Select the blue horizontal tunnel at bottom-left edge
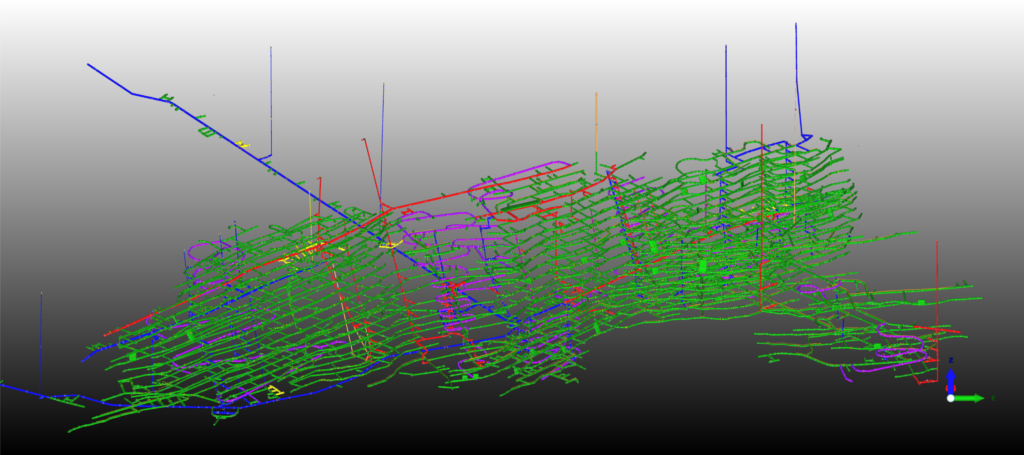 point(20,388)
